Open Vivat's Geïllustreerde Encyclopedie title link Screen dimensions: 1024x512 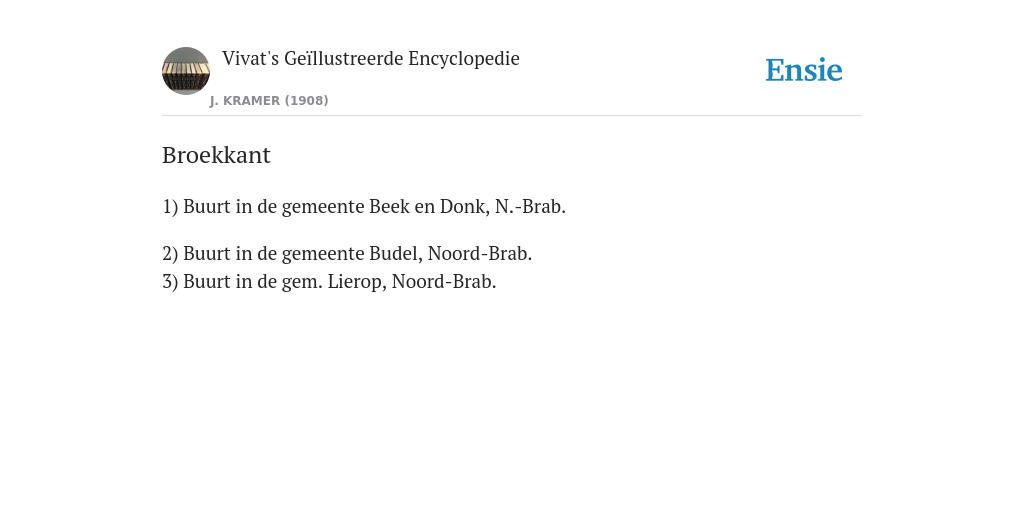(370, 58)
